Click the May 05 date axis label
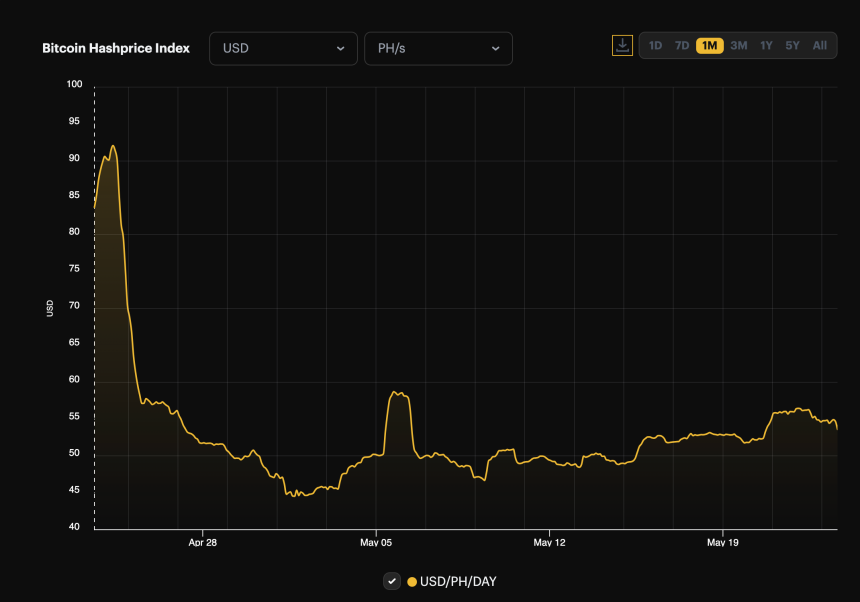This screenshot has height=602, width=860. [376, 543]
